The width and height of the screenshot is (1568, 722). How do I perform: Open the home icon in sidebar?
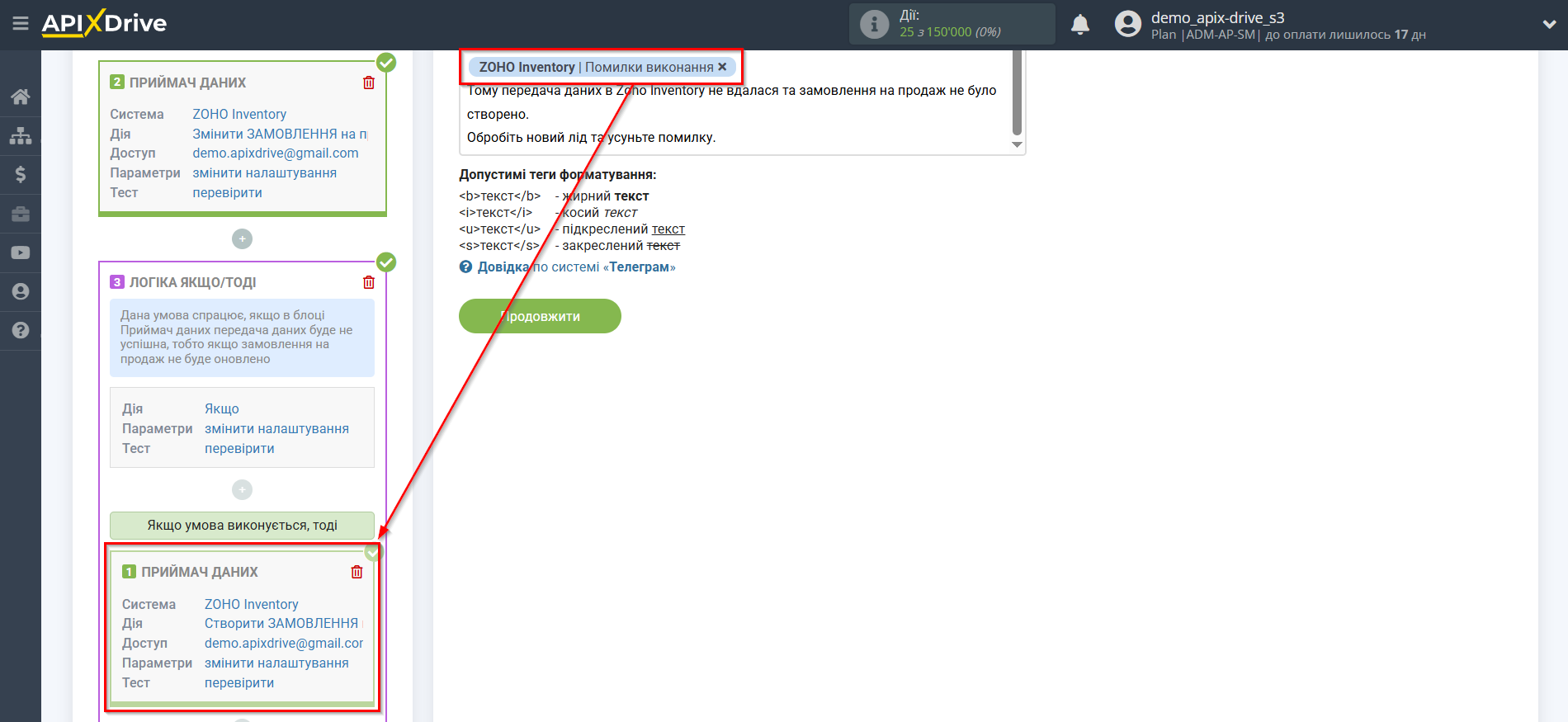21,97
